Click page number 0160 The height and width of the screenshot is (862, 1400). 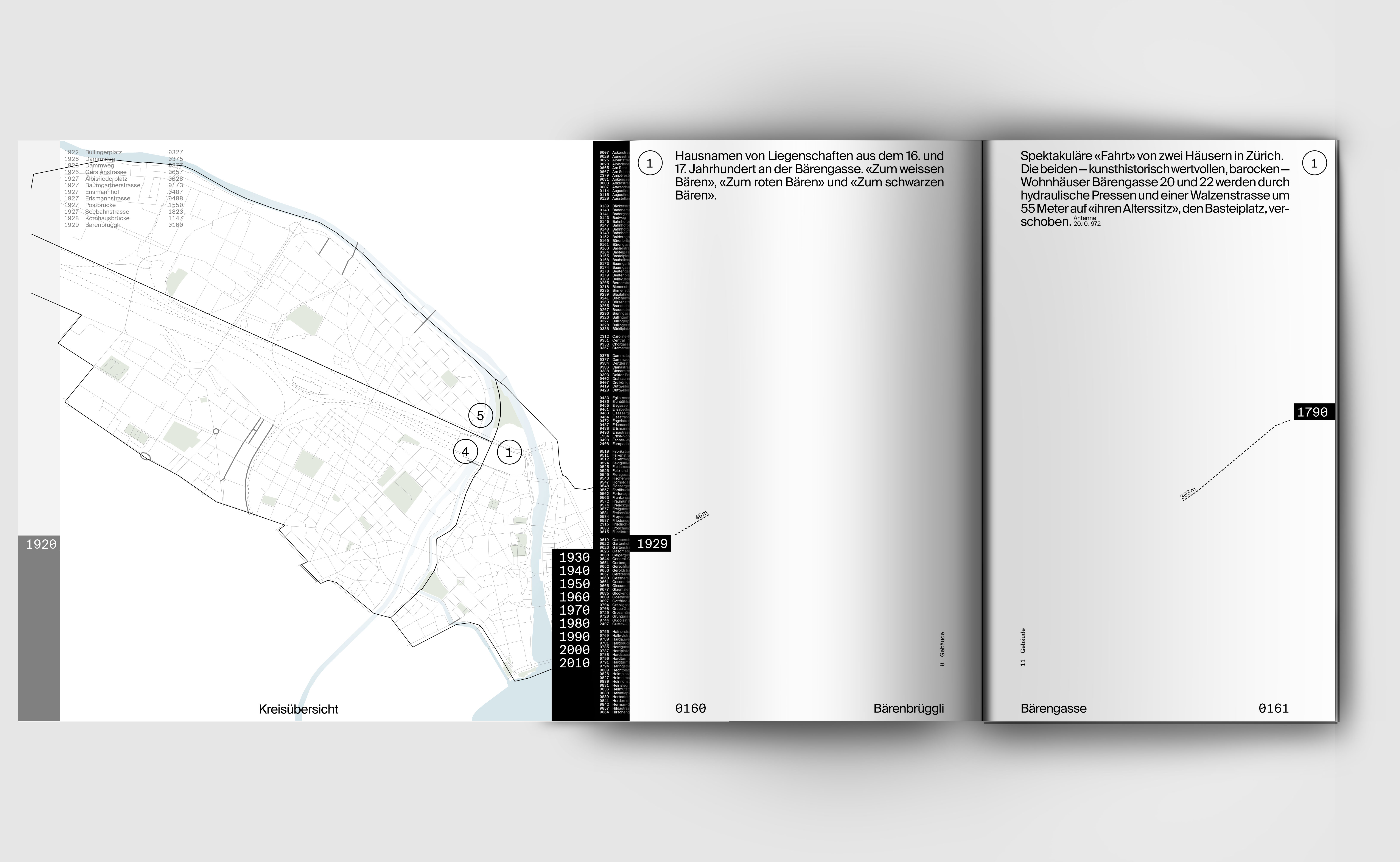click(690, 708)
